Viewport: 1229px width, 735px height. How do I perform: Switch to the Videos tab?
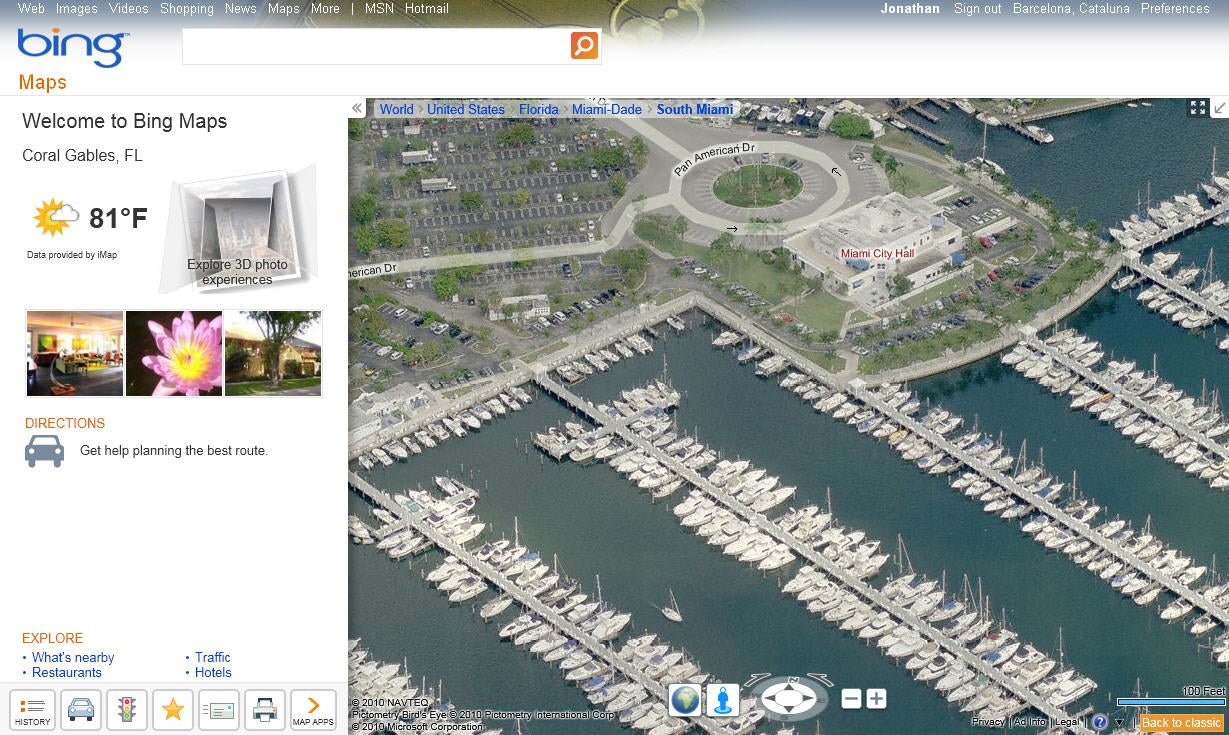click(x=128, y=8)
